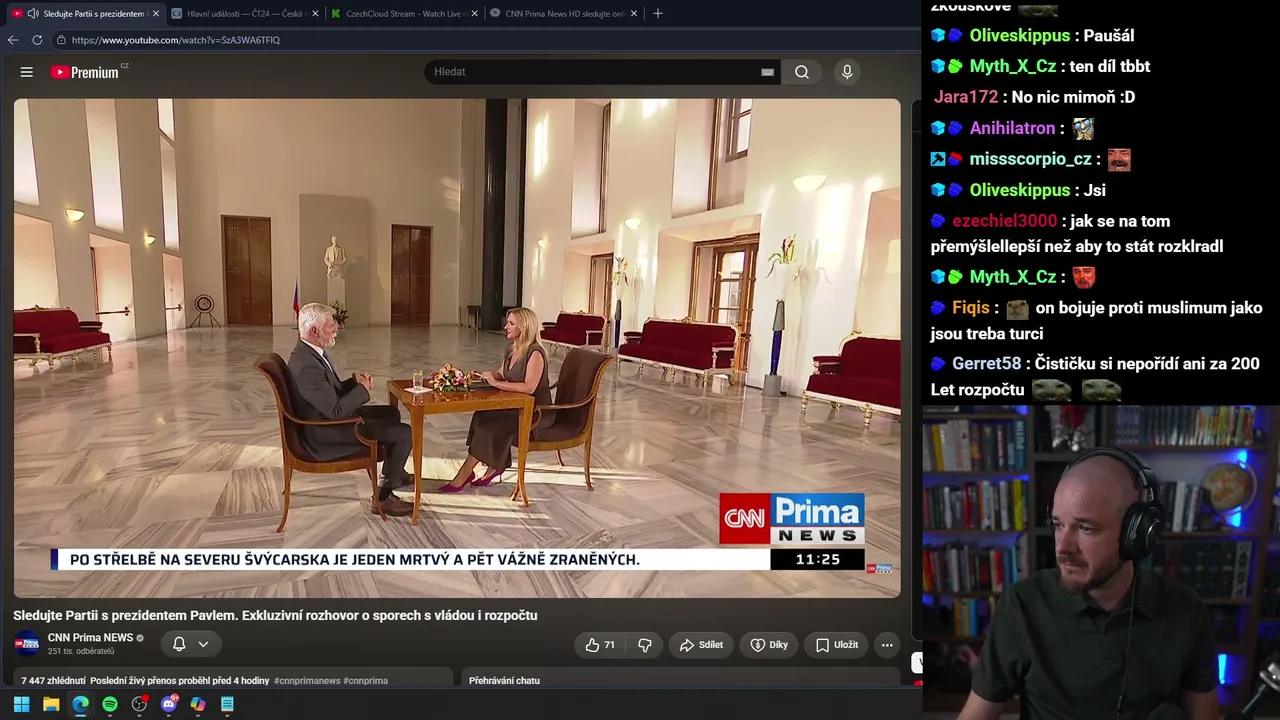Select the Sledujte Partii s prezidentem tab

[x=85, y=14]
